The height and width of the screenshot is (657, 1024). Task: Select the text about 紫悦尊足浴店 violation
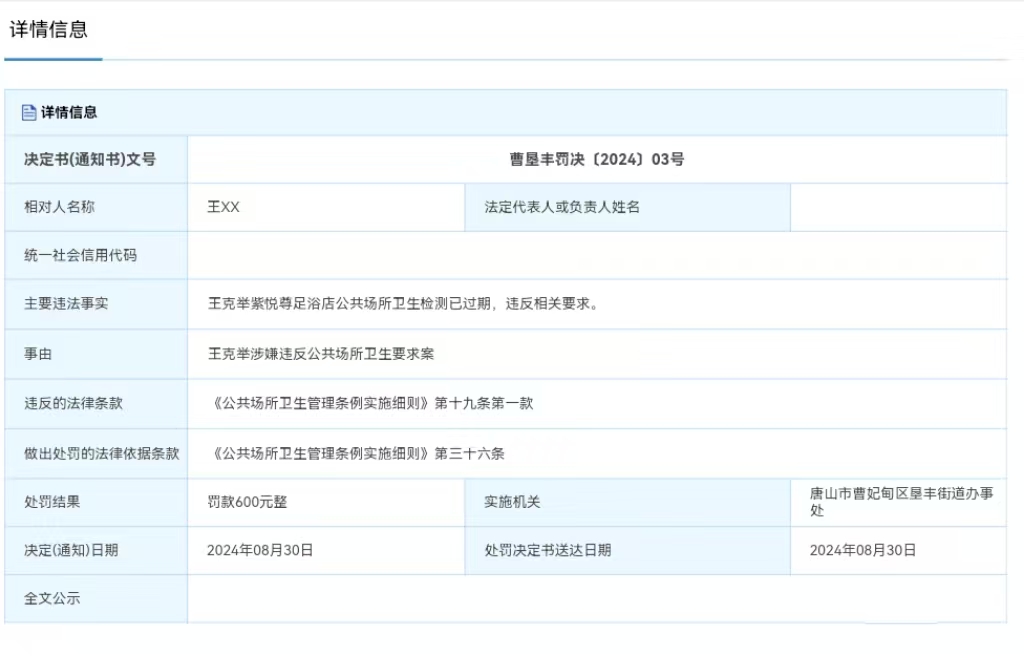[x=404, y=304]
